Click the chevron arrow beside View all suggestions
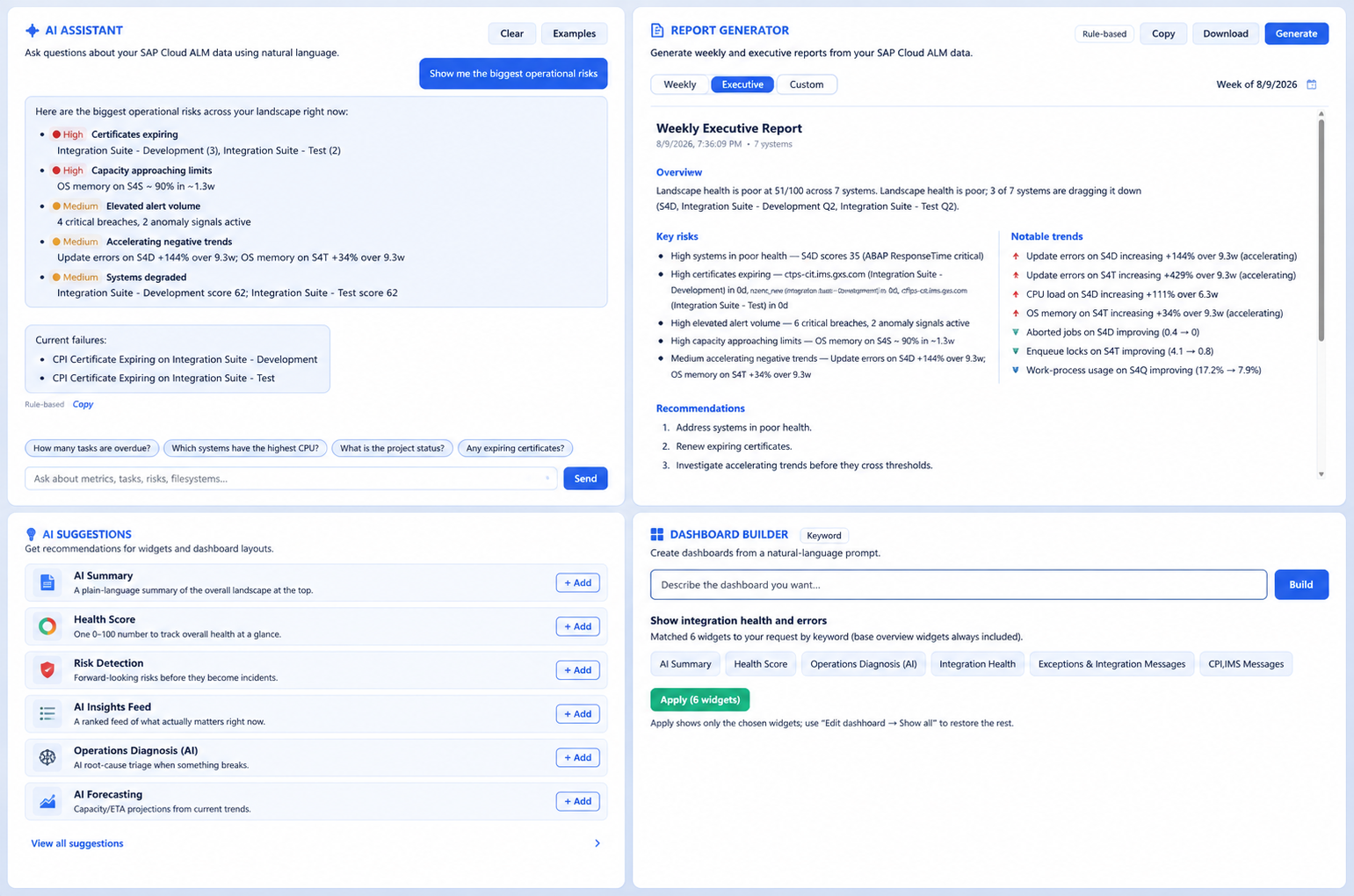 tap(597, 843)
